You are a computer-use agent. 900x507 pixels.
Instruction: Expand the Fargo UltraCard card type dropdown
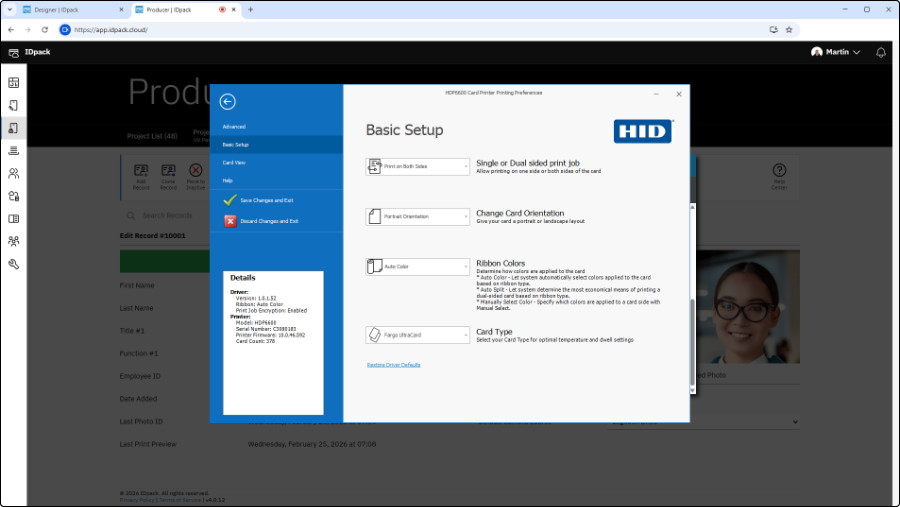[417, 336]
